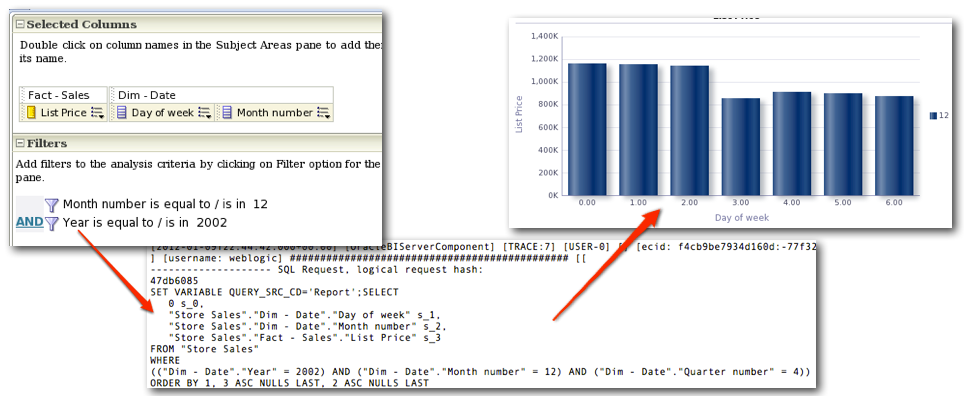Screen dimensions: 964x396
Task: Select the Day of week column
Action: pyautogui.click(x=163, y=113)
